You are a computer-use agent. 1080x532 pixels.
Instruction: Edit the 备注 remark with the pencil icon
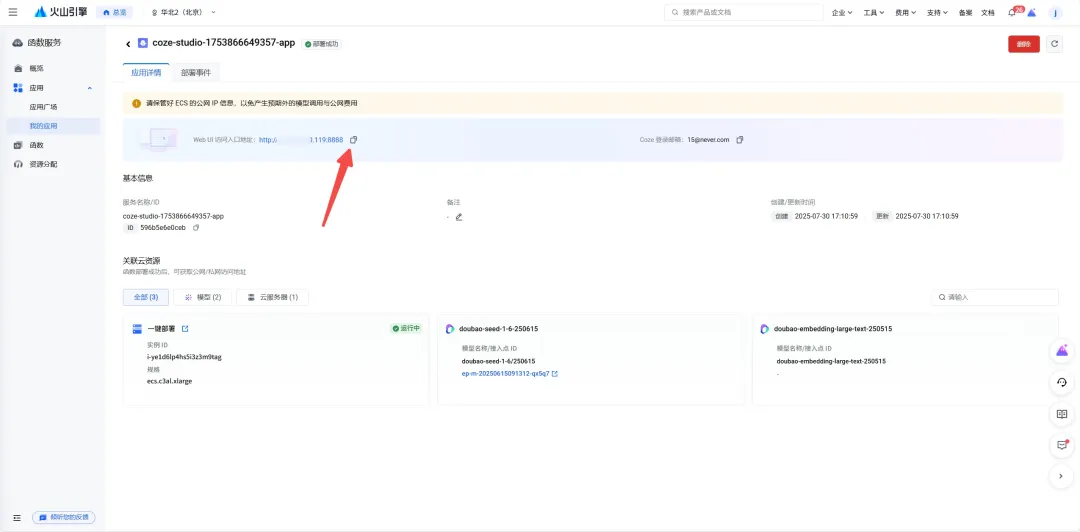pos(459,216)
